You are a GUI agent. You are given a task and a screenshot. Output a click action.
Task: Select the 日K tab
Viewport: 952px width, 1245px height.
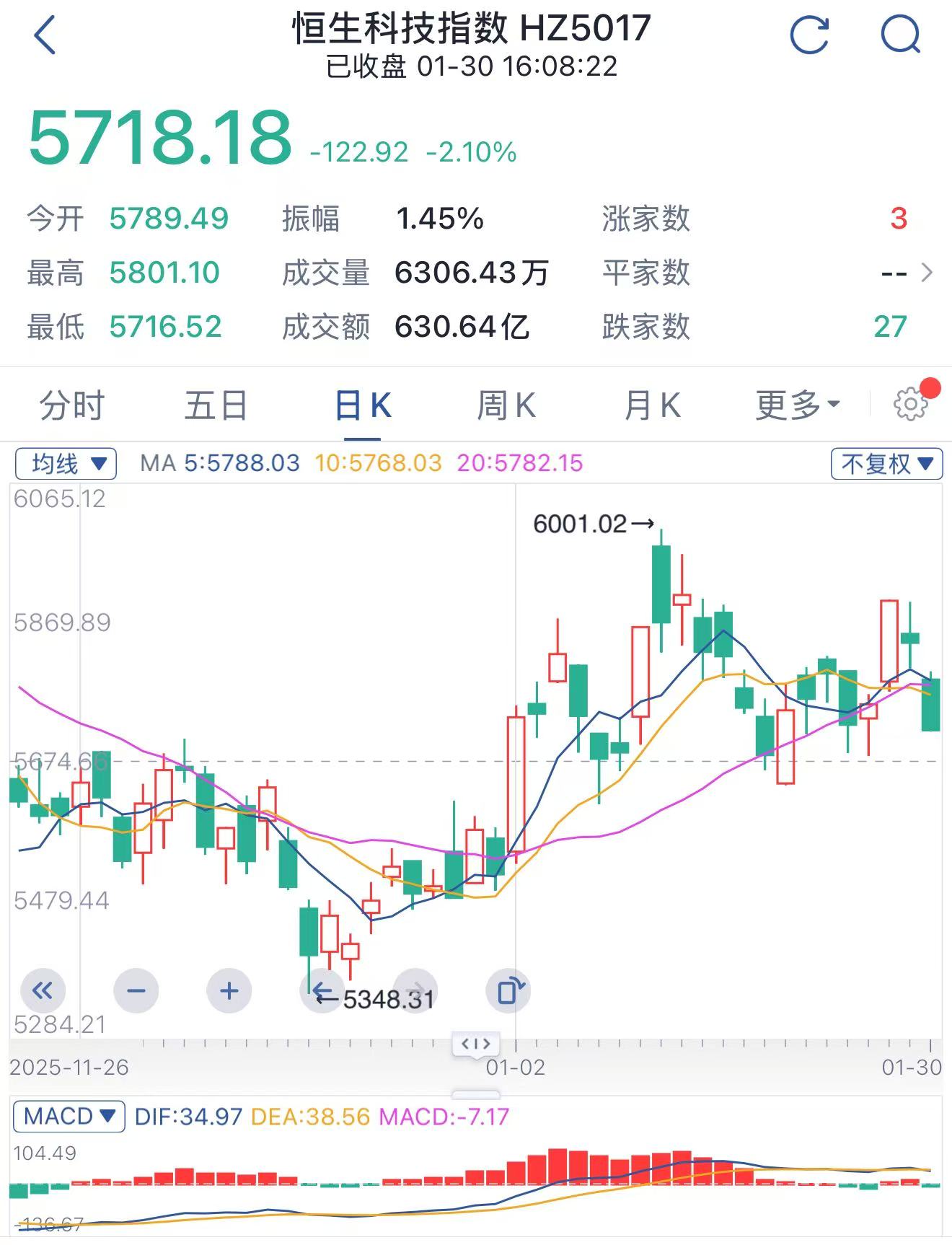click(363, 405)
